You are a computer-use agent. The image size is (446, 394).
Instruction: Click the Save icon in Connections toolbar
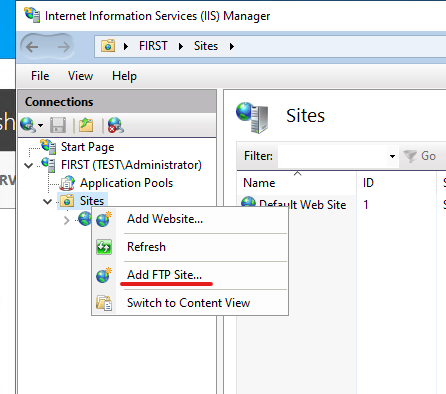[x=58, y=125]
